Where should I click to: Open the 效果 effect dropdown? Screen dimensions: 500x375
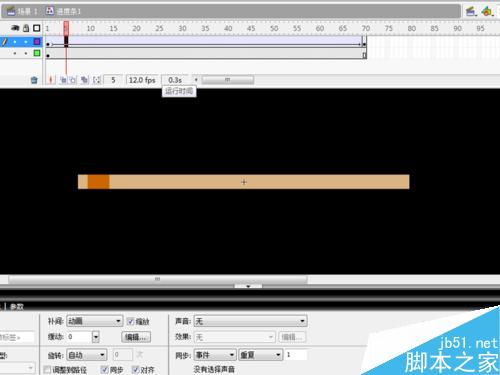click(235, 337)
